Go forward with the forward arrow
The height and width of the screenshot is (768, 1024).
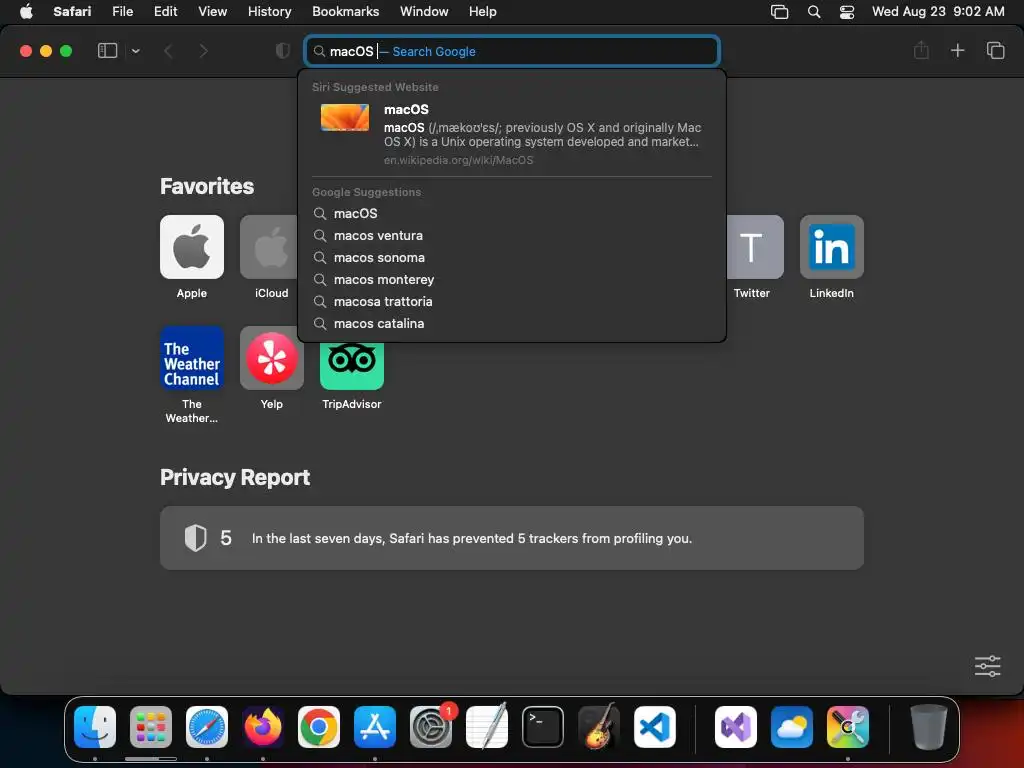[x=204, y=51]
